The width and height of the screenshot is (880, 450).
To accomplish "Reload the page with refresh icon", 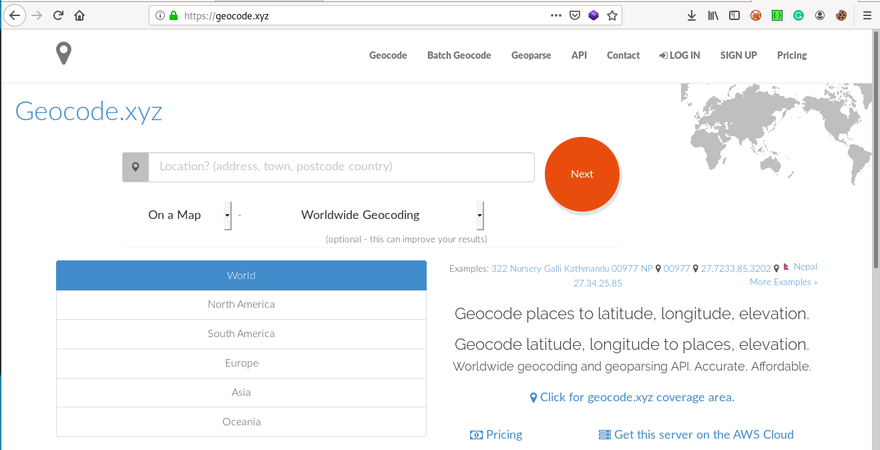I will pos(58,16).
